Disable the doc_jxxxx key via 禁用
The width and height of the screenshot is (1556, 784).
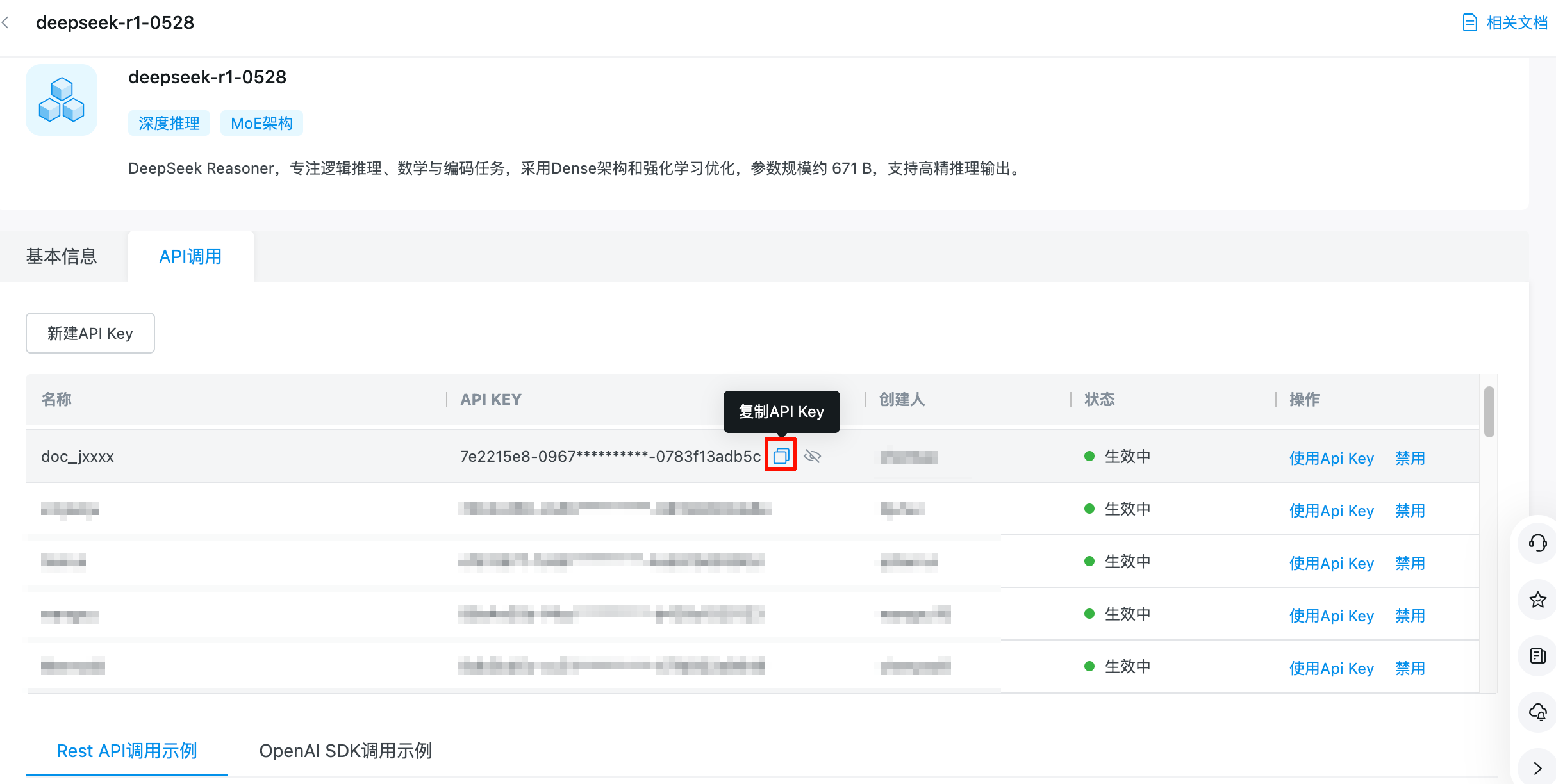[1410, 458]
